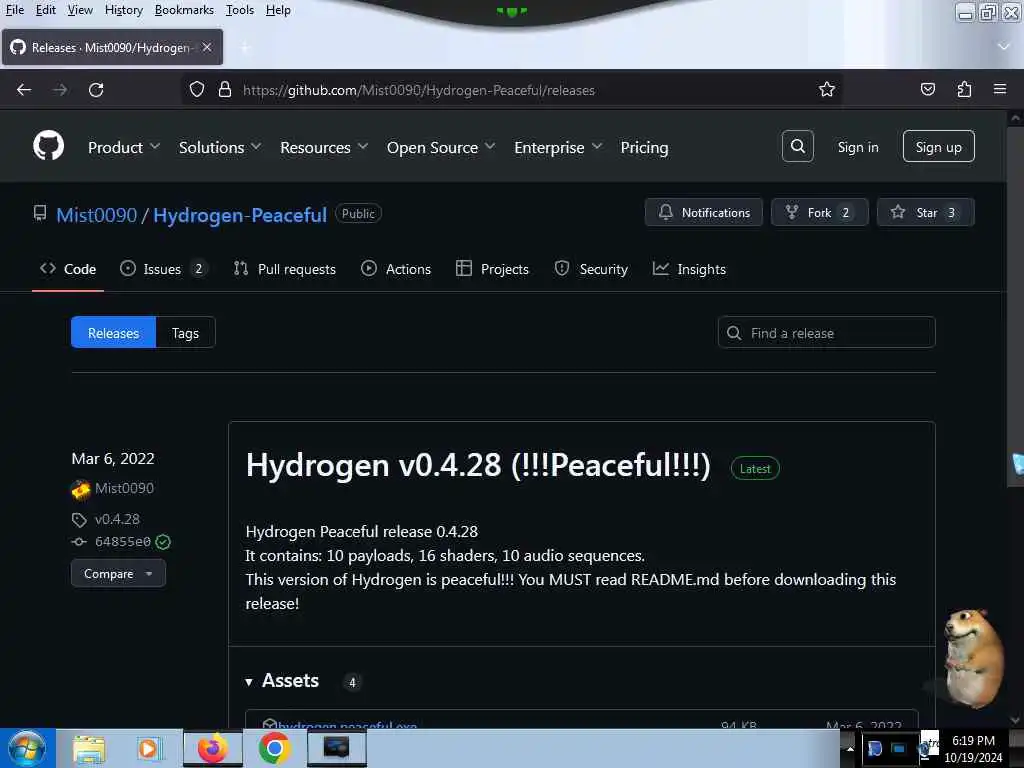
Task: Open the GitHub search magnifier button
Action: tap(797, 146)
